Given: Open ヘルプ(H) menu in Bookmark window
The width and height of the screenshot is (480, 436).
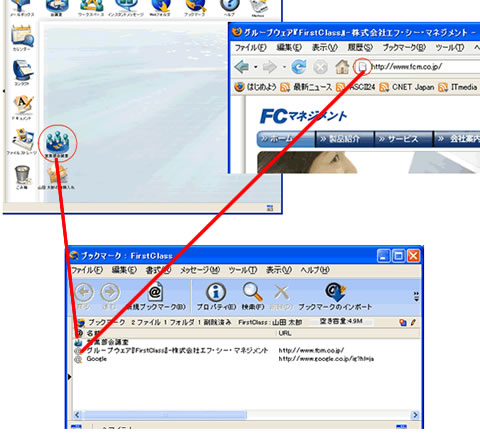Looking at the screenshot, I should (x=315, y=270).
